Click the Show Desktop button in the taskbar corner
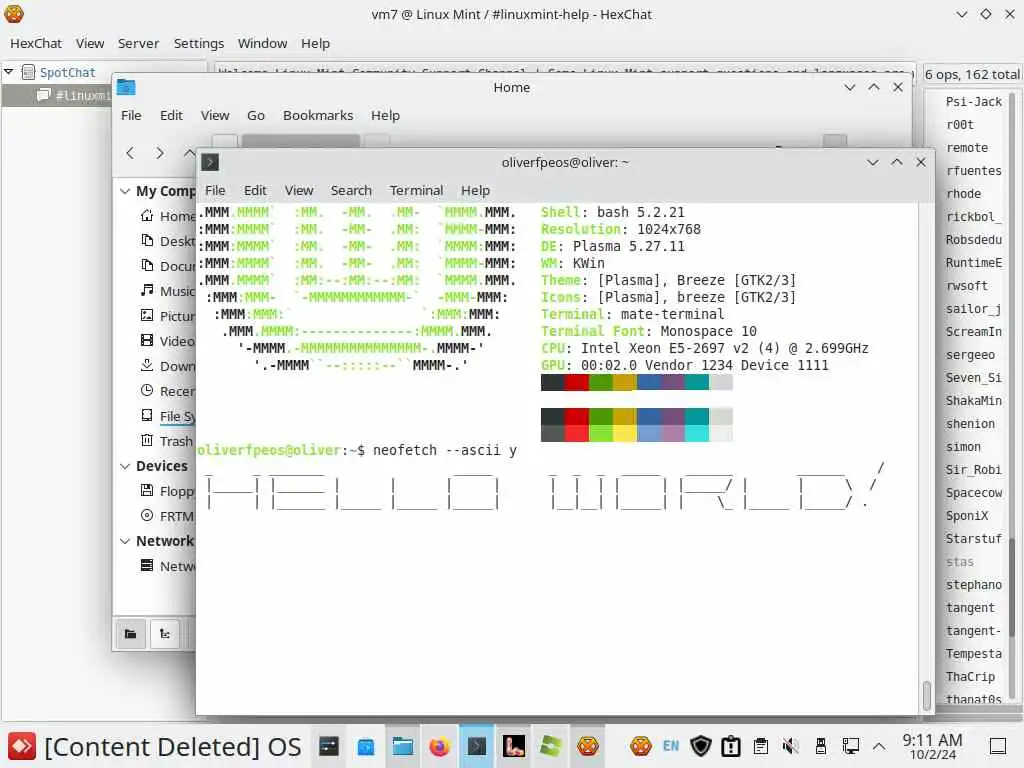Image resolution: width=1024 pixels, height=768 pixels. (x=998, y=746)
